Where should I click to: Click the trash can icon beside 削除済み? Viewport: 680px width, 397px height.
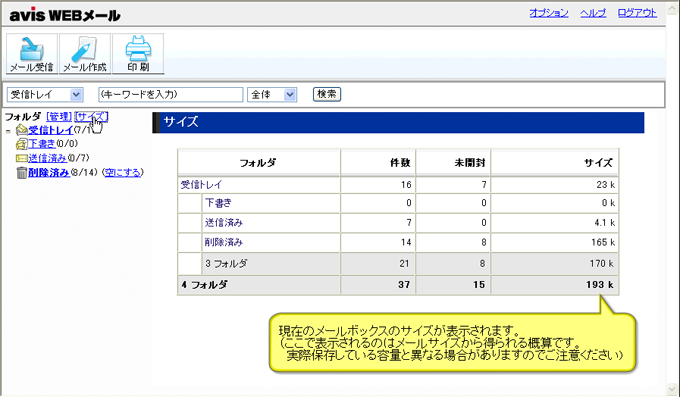[x=22, y=173]
